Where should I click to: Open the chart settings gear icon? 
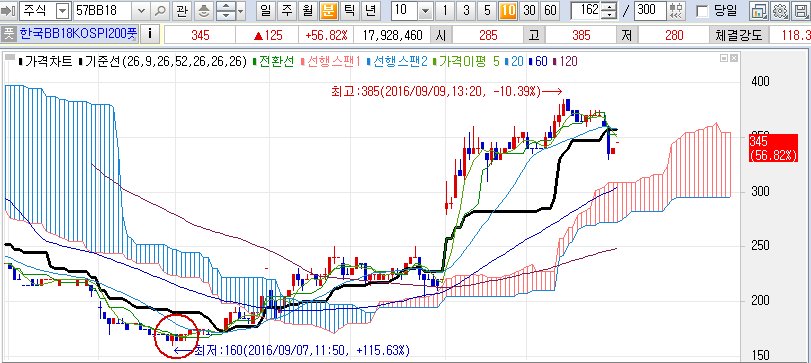tap(780, 10)
